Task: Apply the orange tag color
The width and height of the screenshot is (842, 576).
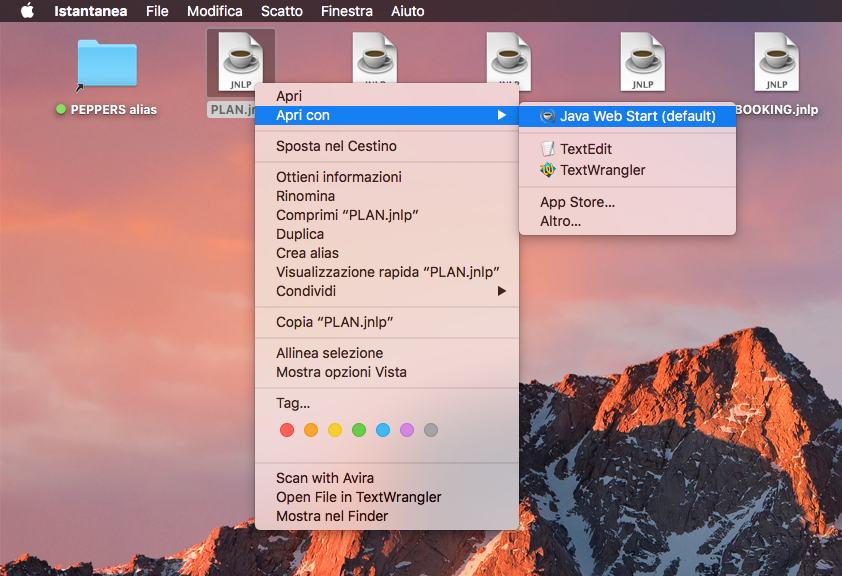Action: [x=311, y=430]
